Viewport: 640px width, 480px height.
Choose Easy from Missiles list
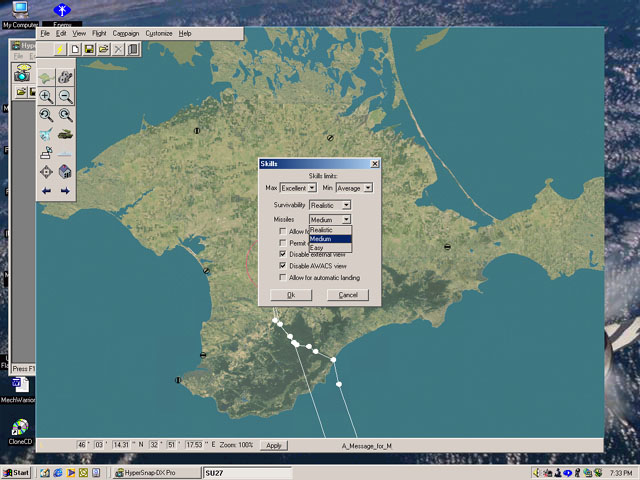[317, 247]
